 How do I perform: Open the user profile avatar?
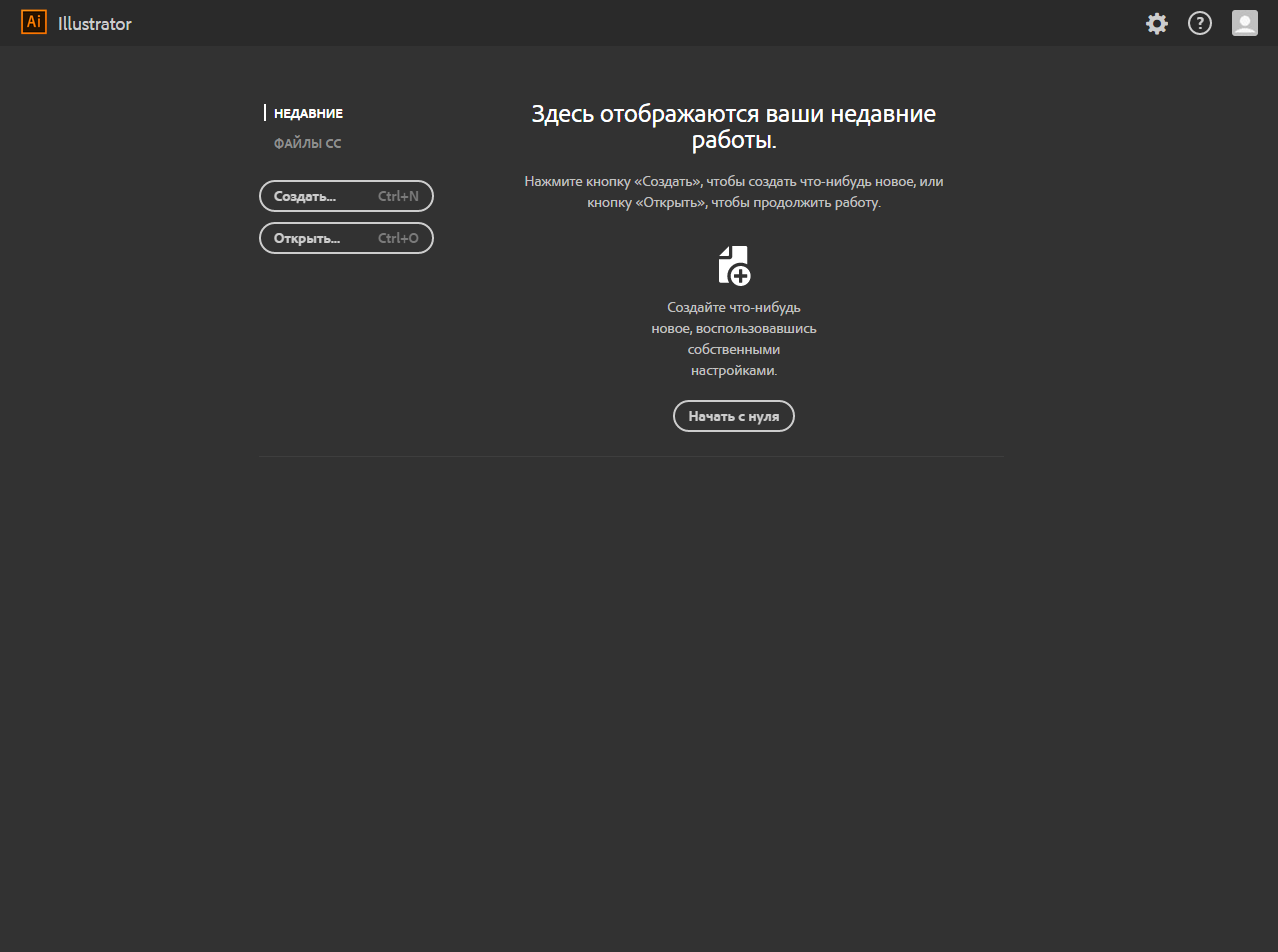(x=1244, y=24)
